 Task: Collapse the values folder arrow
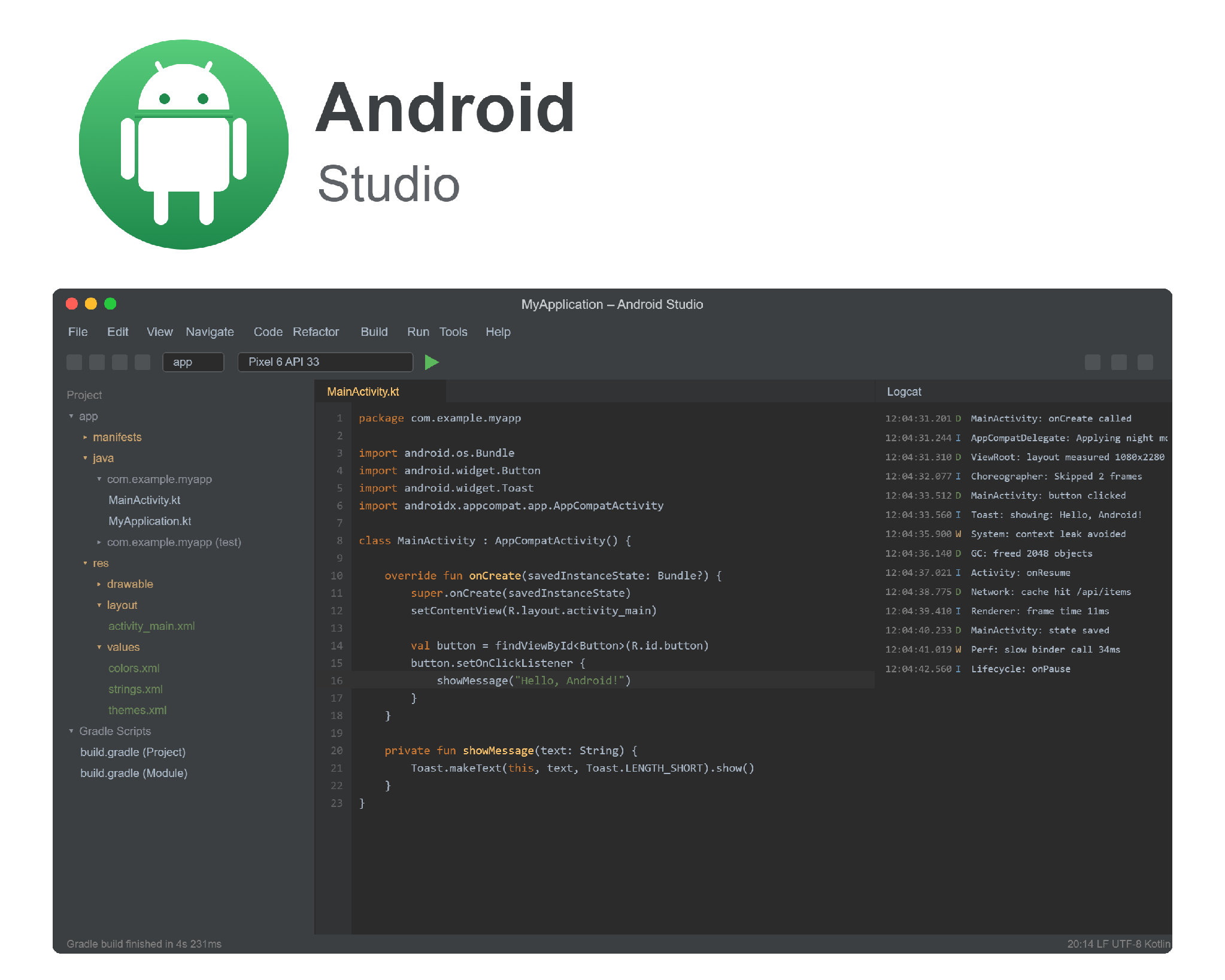pos(99,647)
